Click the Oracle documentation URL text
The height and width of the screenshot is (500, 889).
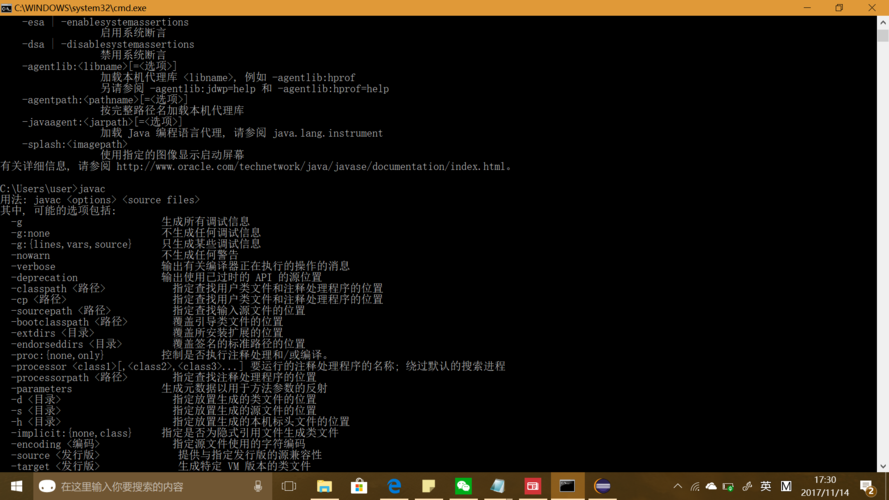click(311, 167)
